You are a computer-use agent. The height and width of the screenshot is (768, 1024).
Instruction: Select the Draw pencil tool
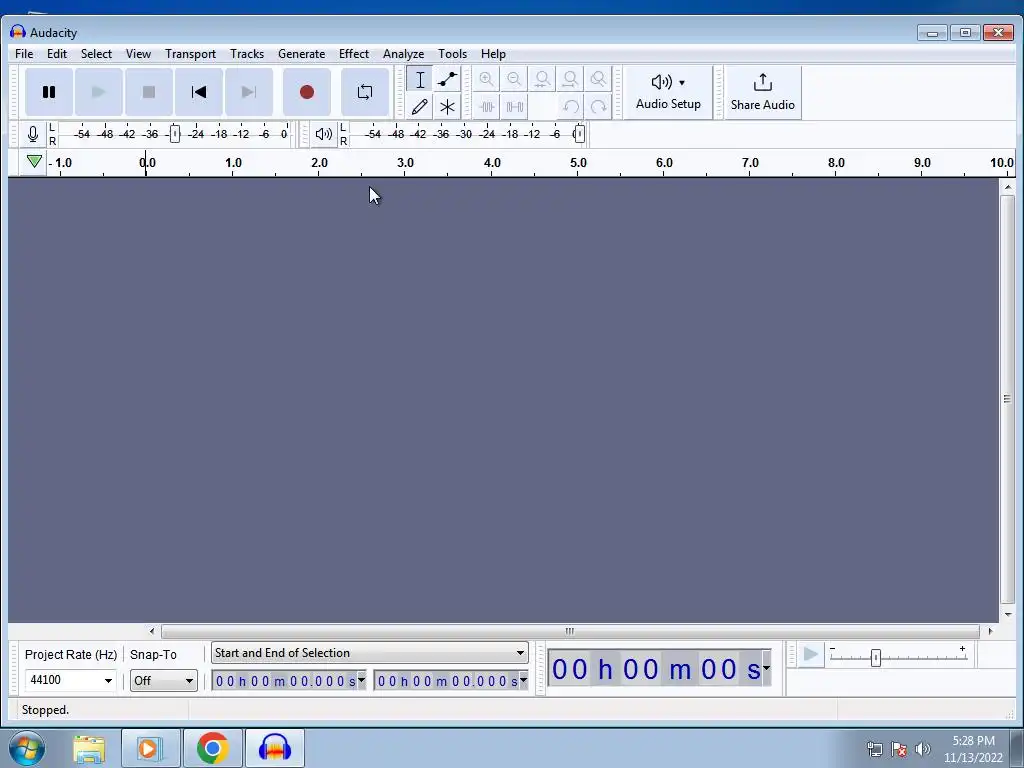(420, 106)
